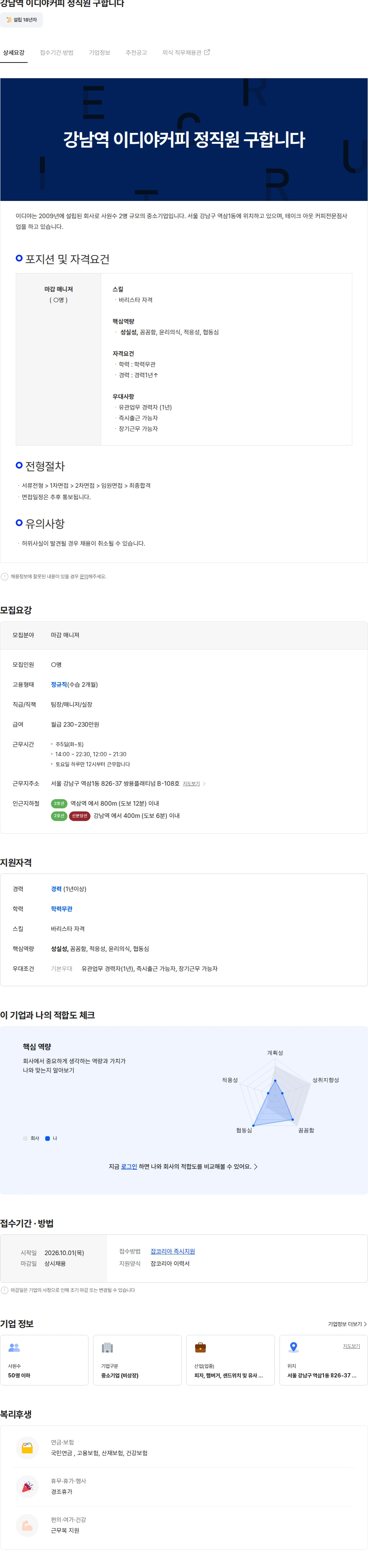Click the 신분당선 line badge

coord(80,816)
